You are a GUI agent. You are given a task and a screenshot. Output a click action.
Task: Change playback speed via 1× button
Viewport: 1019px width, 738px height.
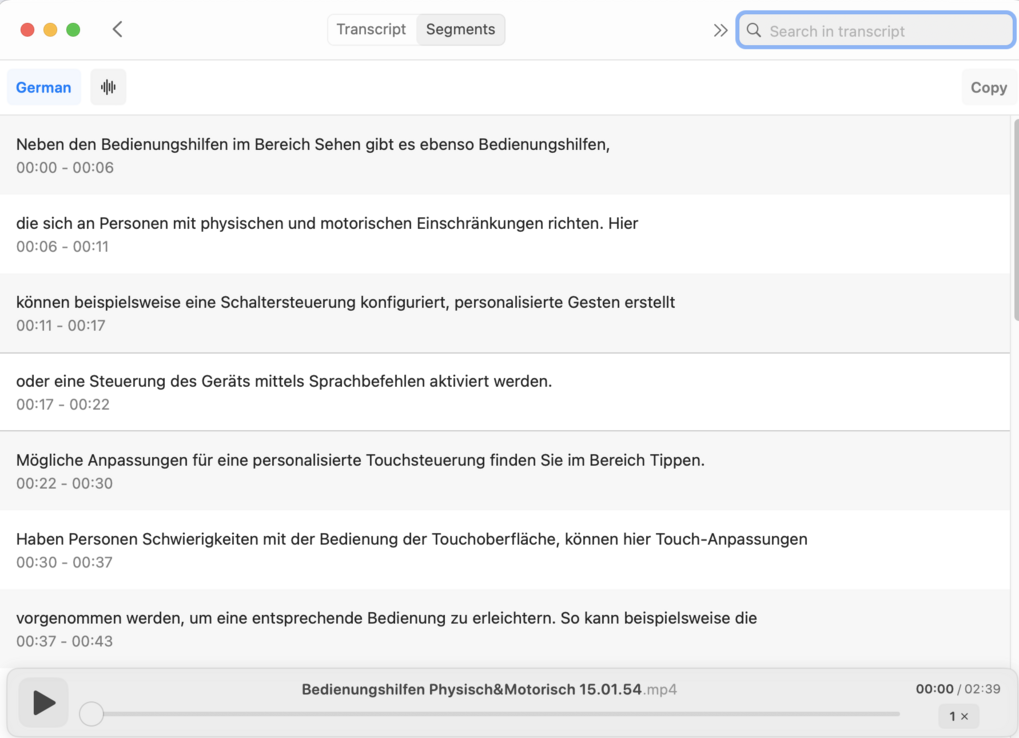[959, 716]
